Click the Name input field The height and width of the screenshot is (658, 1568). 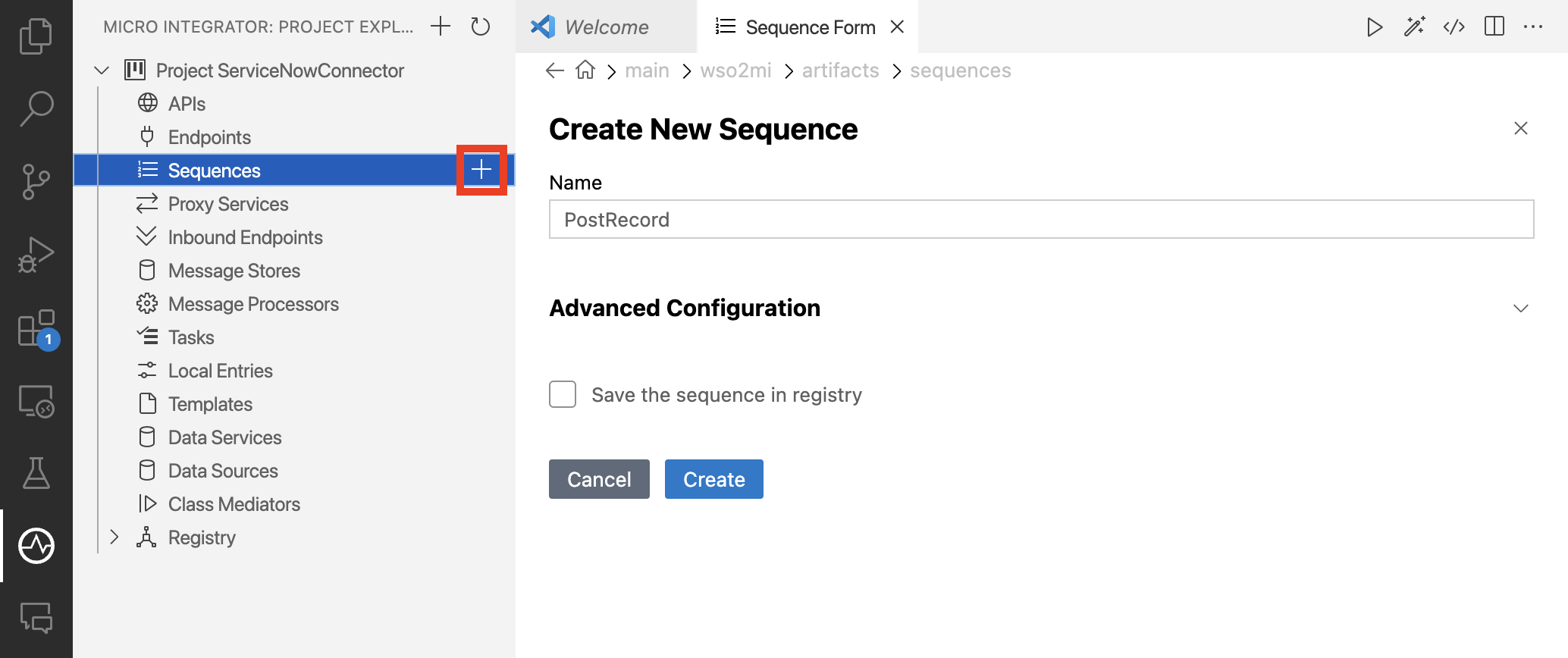(x=1041, y=219)
